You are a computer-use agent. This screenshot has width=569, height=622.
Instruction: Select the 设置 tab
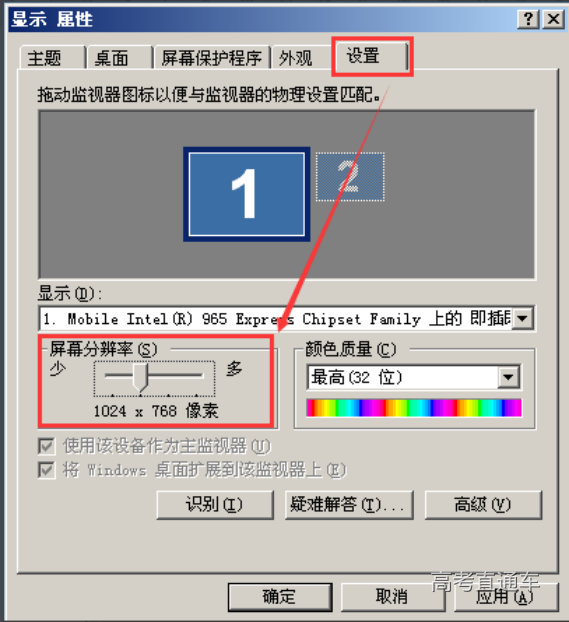pyautogui.click(x=371, y=56)
